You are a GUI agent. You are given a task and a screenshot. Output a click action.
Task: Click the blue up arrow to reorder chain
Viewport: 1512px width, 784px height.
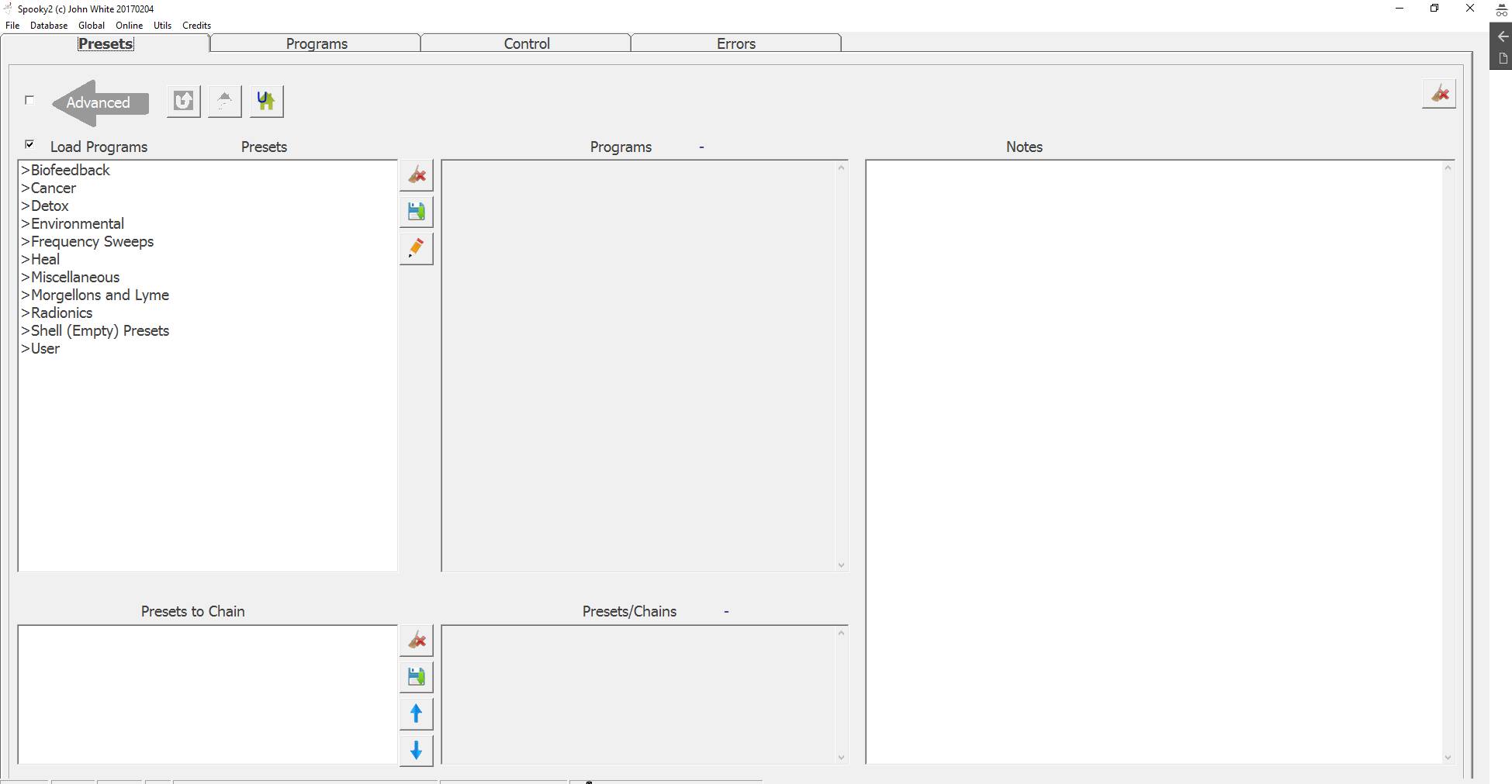tap(416, 713)
